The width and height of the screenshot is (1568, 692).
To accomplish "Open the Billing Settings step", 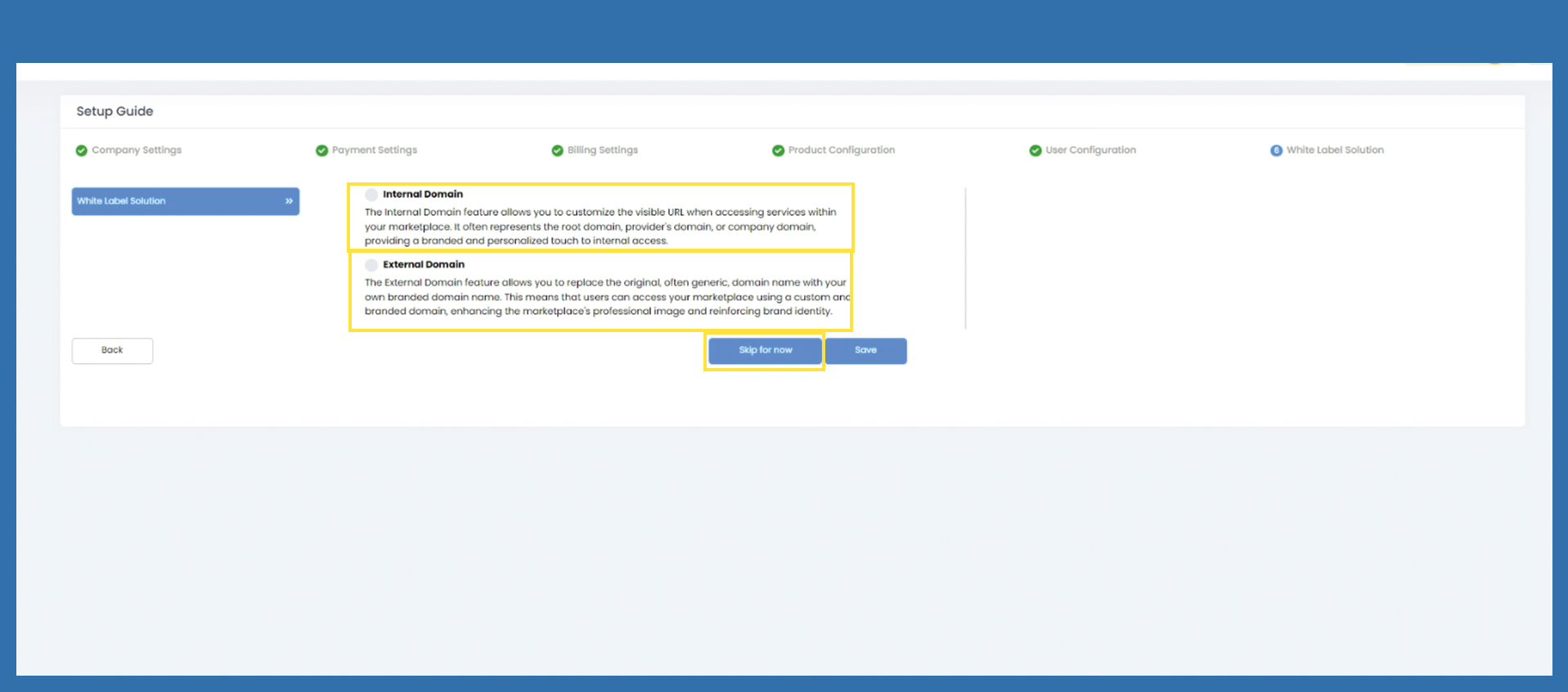I will tap(603, 151).
